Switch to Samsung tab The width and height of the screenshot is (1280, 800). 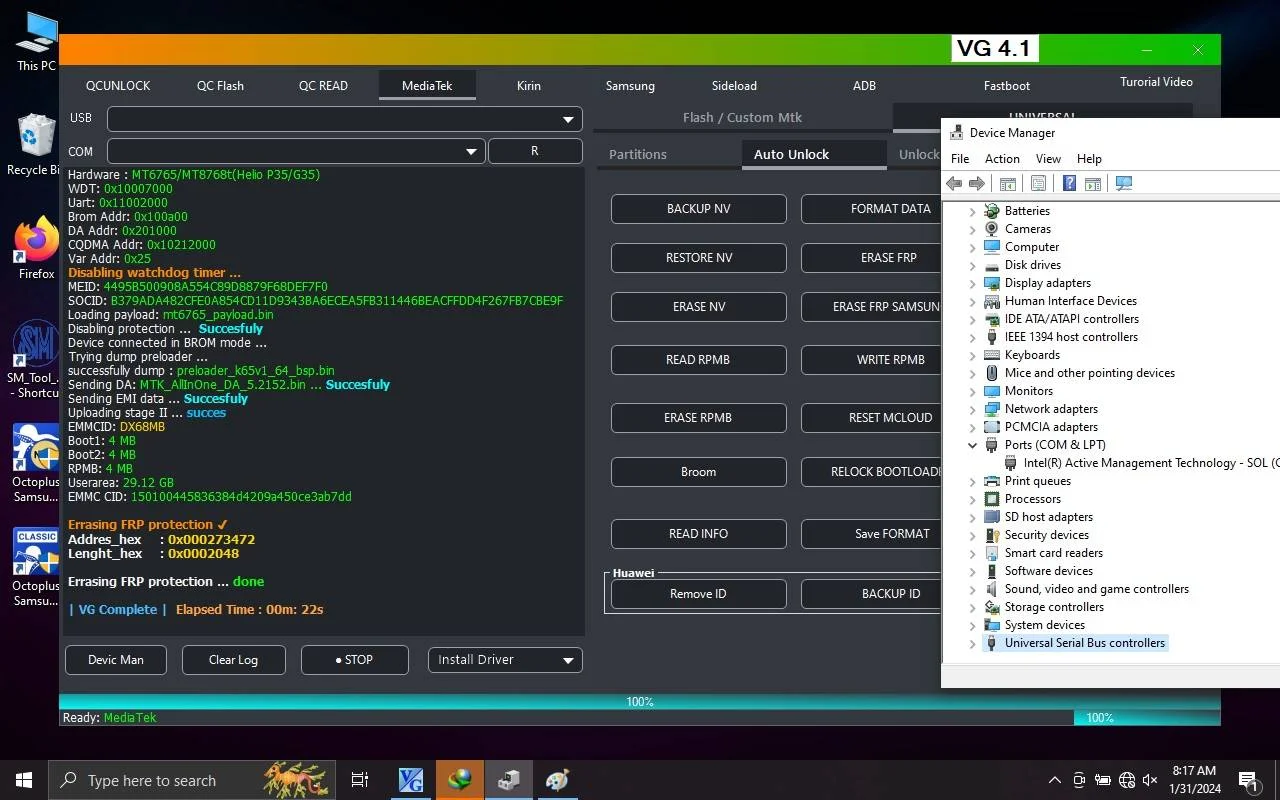[x=630, y=86]
